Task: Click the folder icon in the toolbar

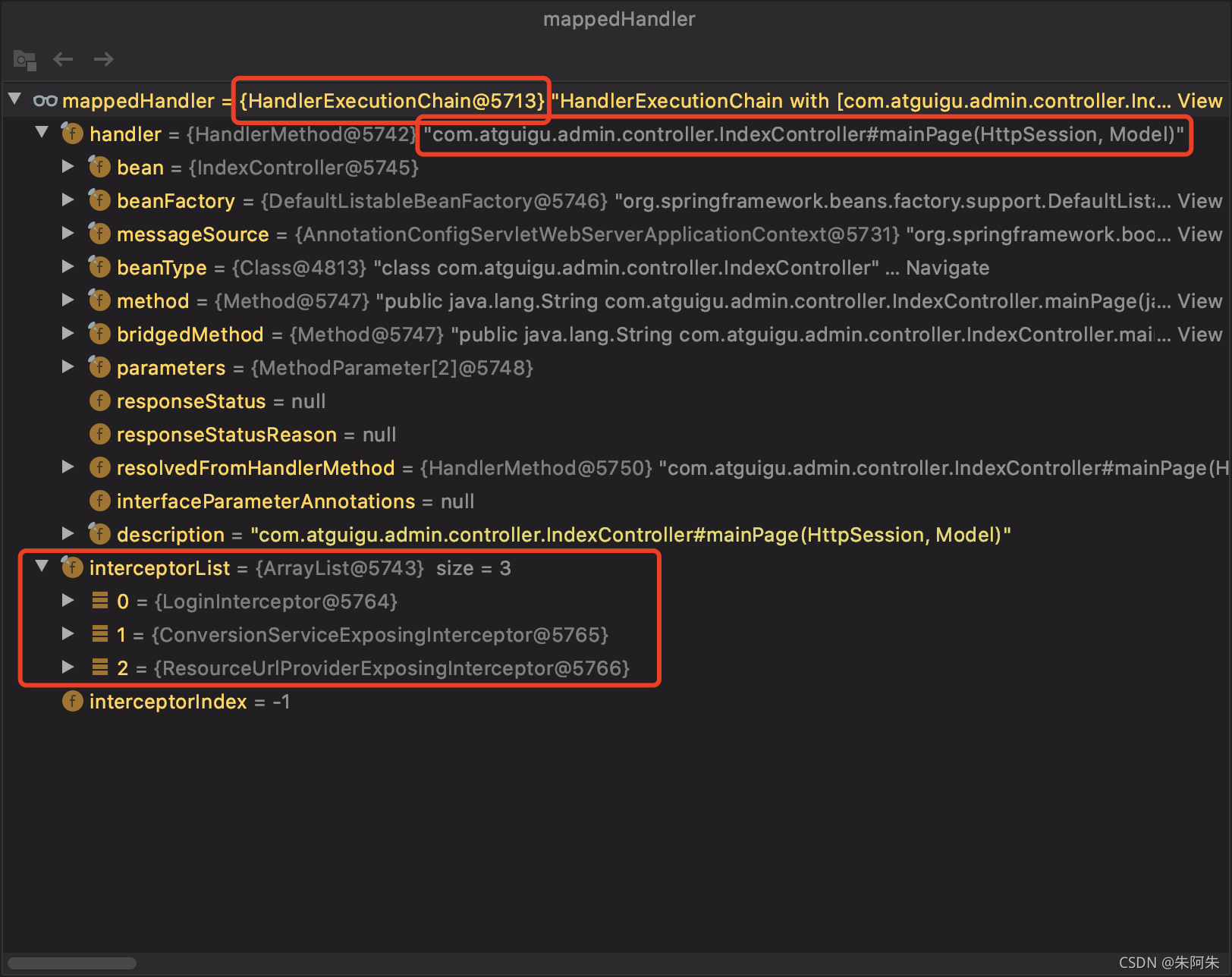Action: pyautogui.click(x=25, y=60)
